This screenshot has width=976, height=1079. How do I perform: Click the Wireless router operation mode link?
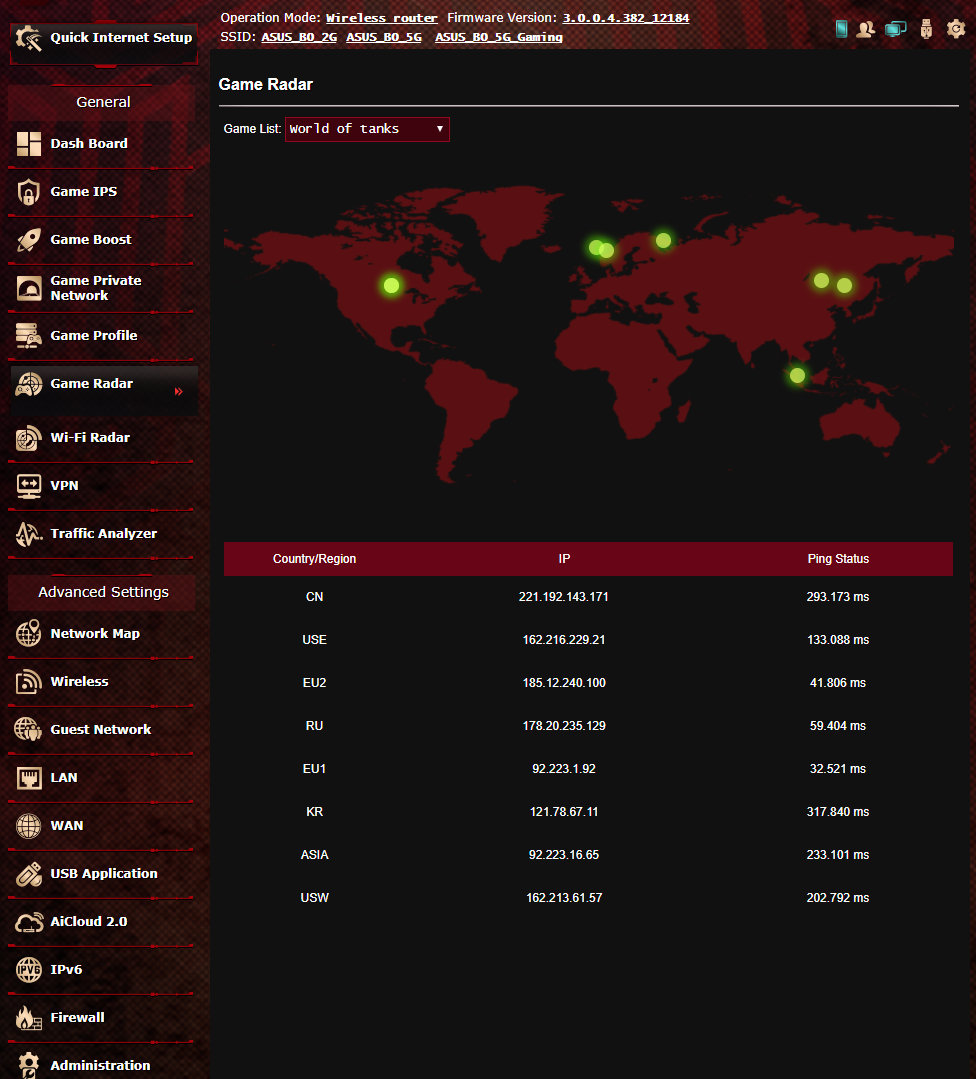381,18
